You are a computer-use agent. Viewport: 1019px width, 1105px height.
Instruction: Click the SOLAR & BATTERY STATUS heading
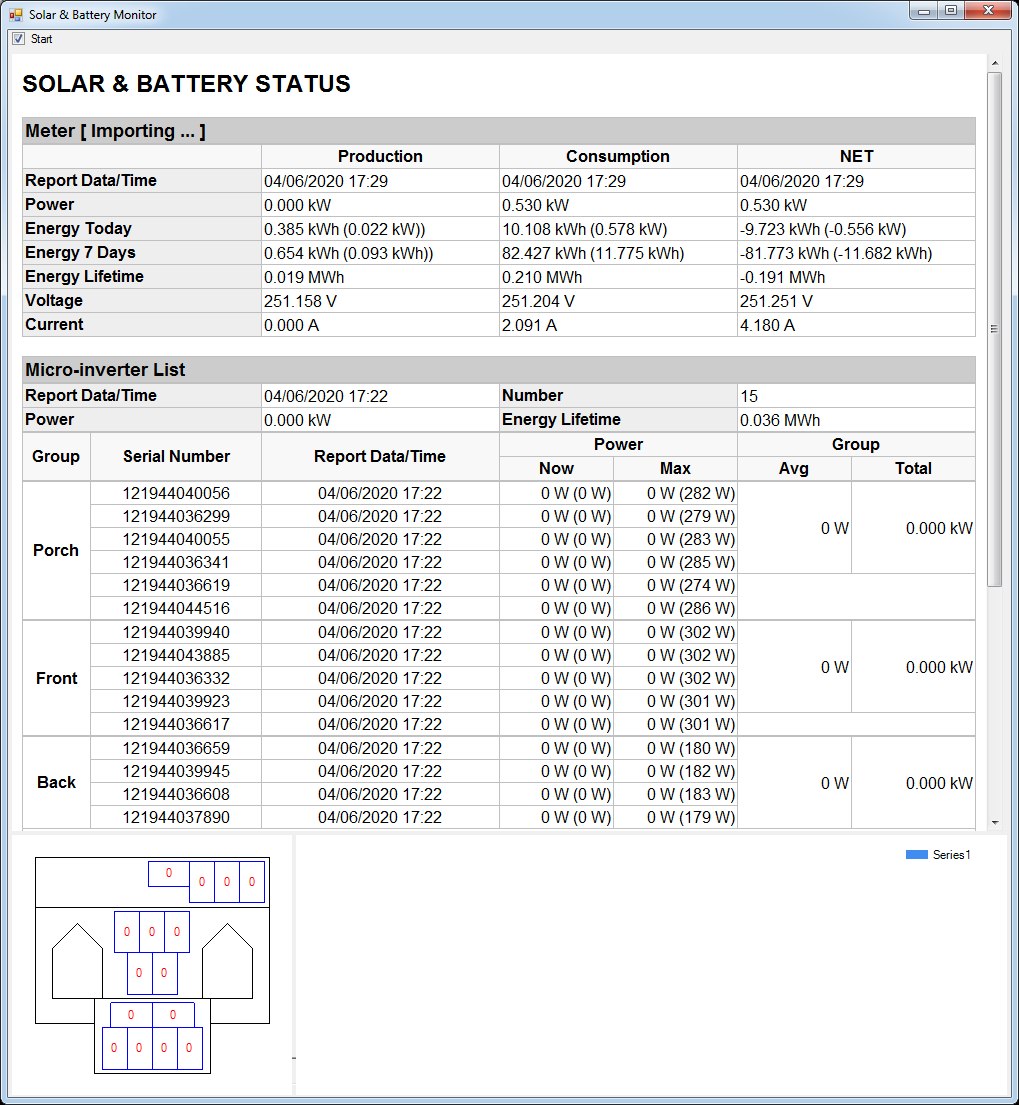pos(186,84)
